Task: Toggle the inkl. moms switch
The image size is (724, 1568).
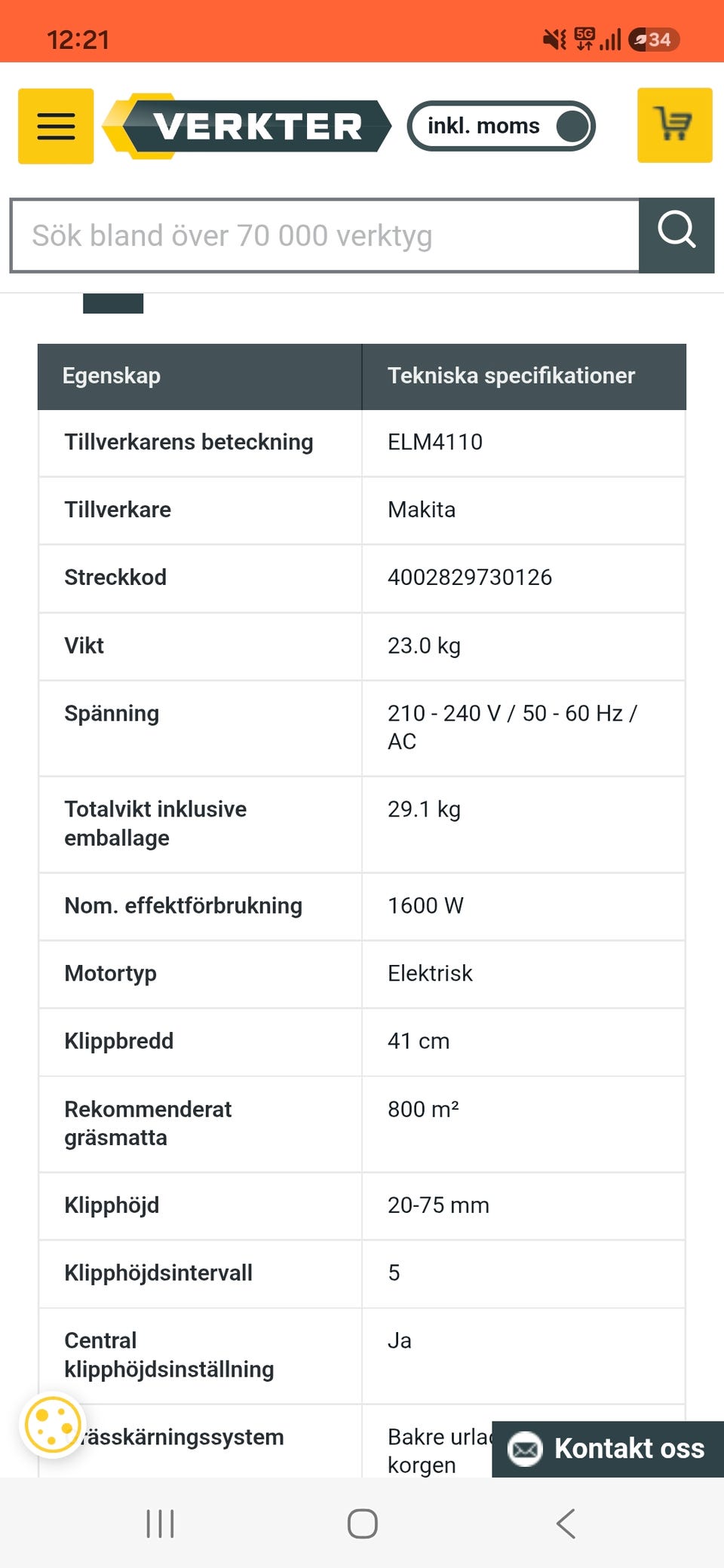Action: point(502,126)
